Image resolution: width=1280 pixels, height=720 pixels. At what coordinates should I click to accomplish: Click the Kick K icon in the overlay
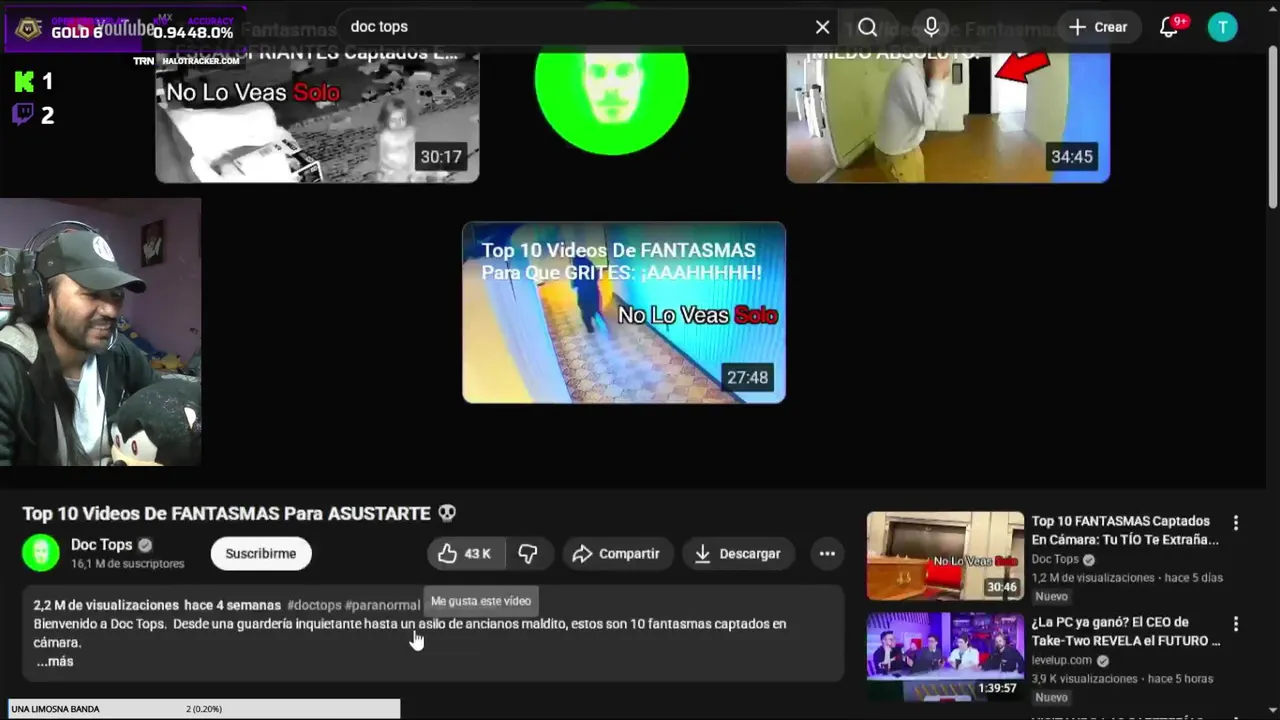tap(24, 82)
